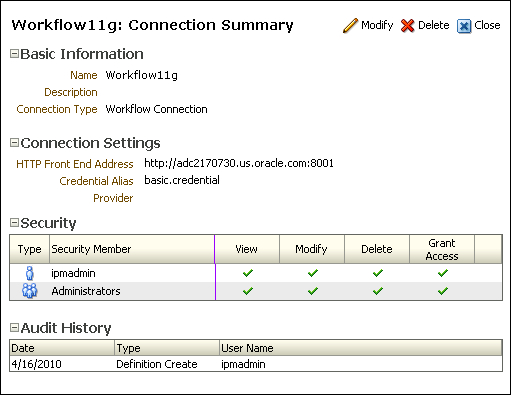Click the Credential Alias label
511x395 pixels.
[x=96, y=181]
